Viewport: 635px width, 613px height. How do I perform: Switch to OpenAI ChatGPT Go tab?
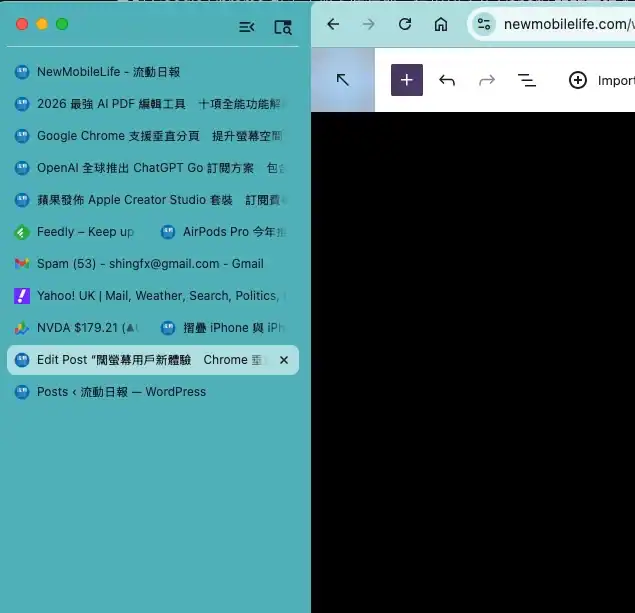pyautogui.click(x=153, y=168)
